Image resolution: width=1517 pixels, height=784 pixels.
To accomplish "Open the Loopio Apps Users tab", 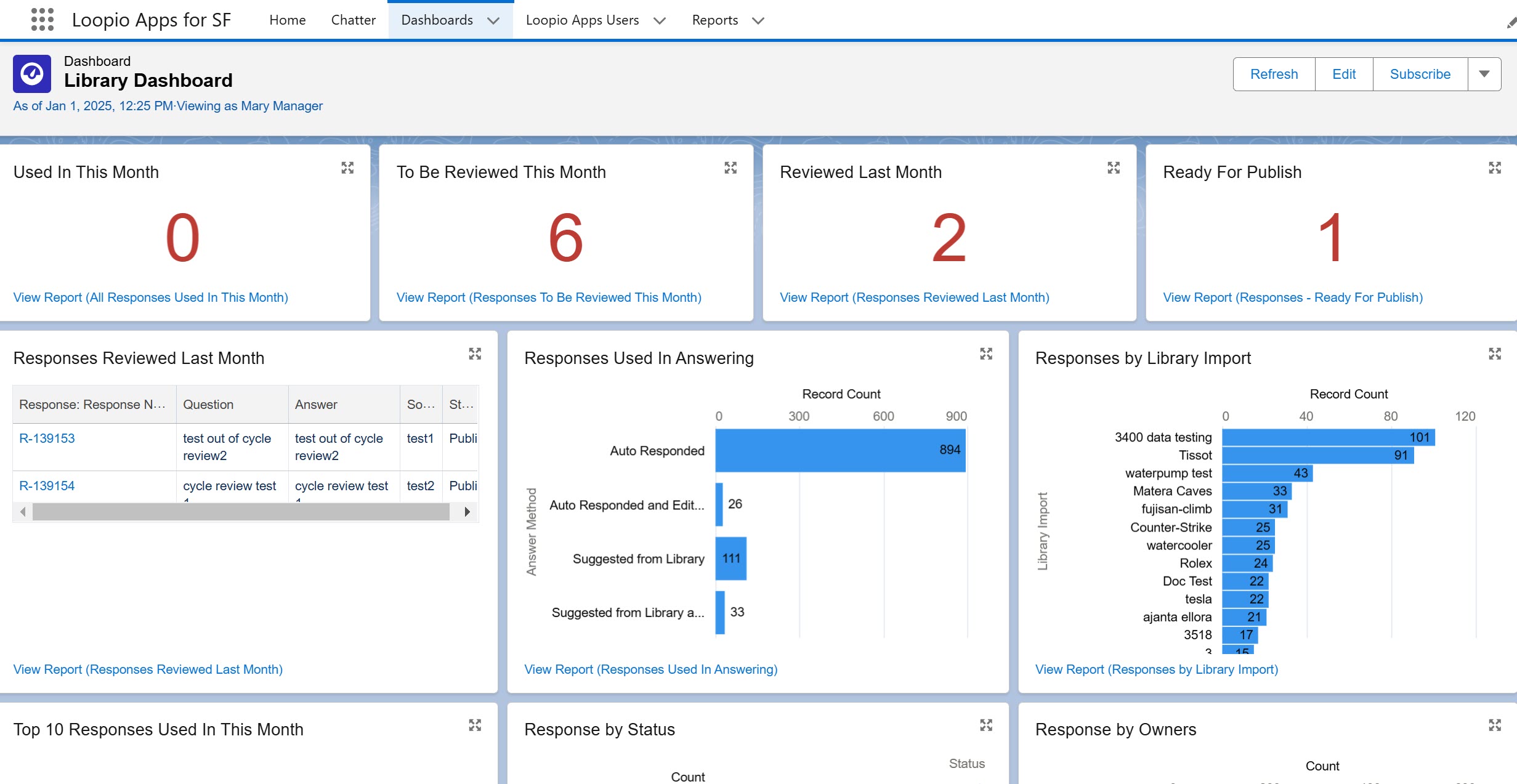I will coord(582,20).
